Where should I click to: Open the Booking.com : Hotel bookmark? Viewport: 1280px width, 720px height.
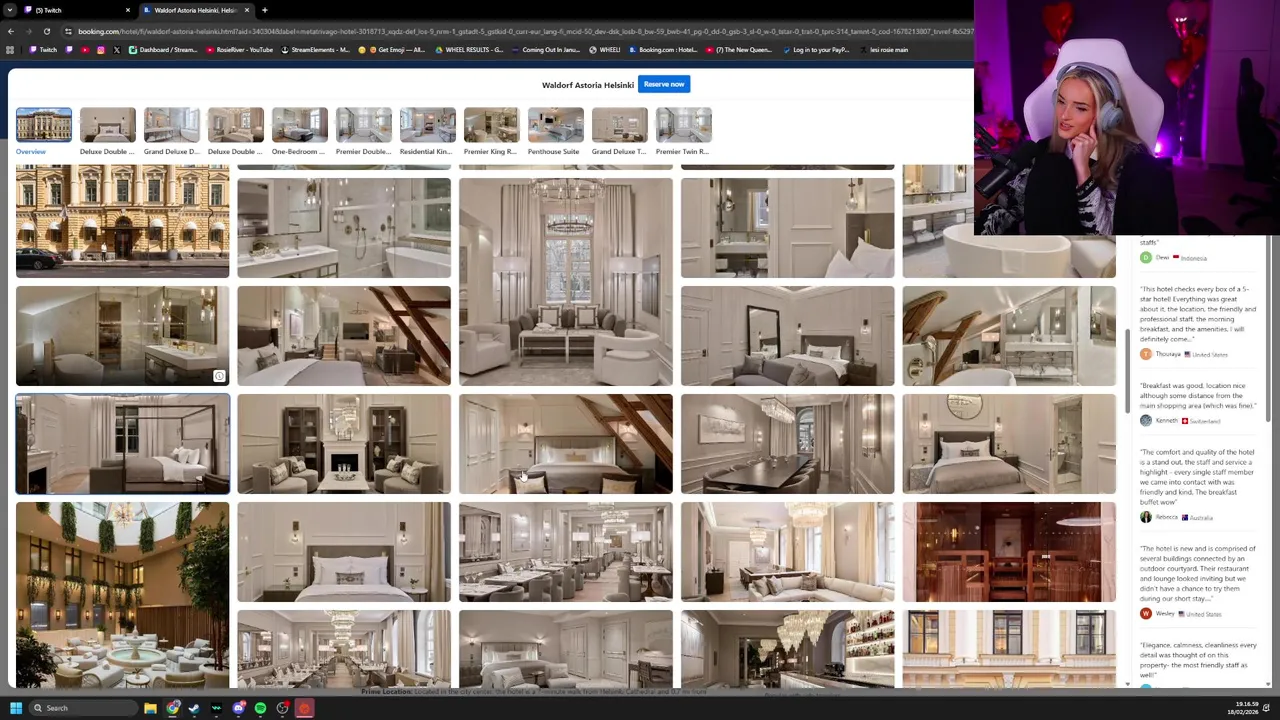[x=662, y=50]
